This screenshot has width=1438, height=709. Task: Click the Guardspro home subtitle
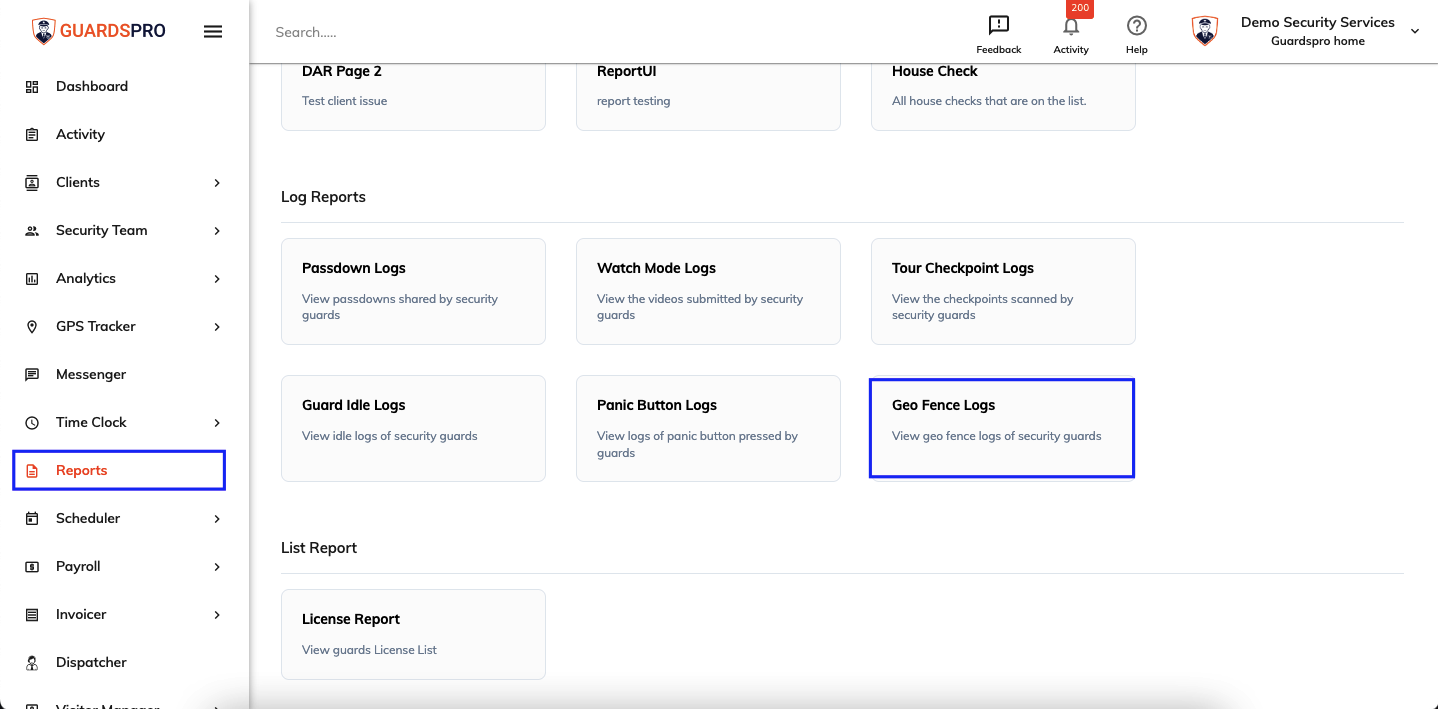pos(1318,42)
